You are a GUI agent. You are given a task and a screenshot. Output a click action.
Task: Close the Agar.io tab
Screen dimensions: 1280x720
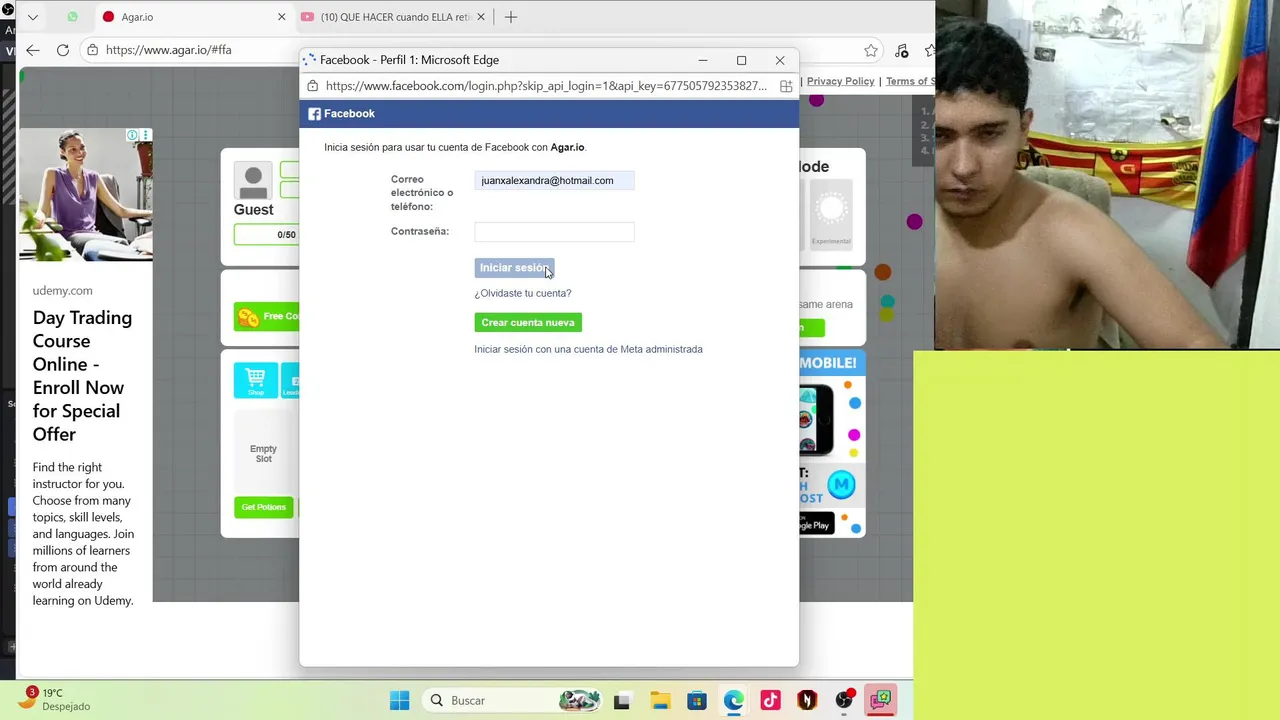tap(281, 17)
